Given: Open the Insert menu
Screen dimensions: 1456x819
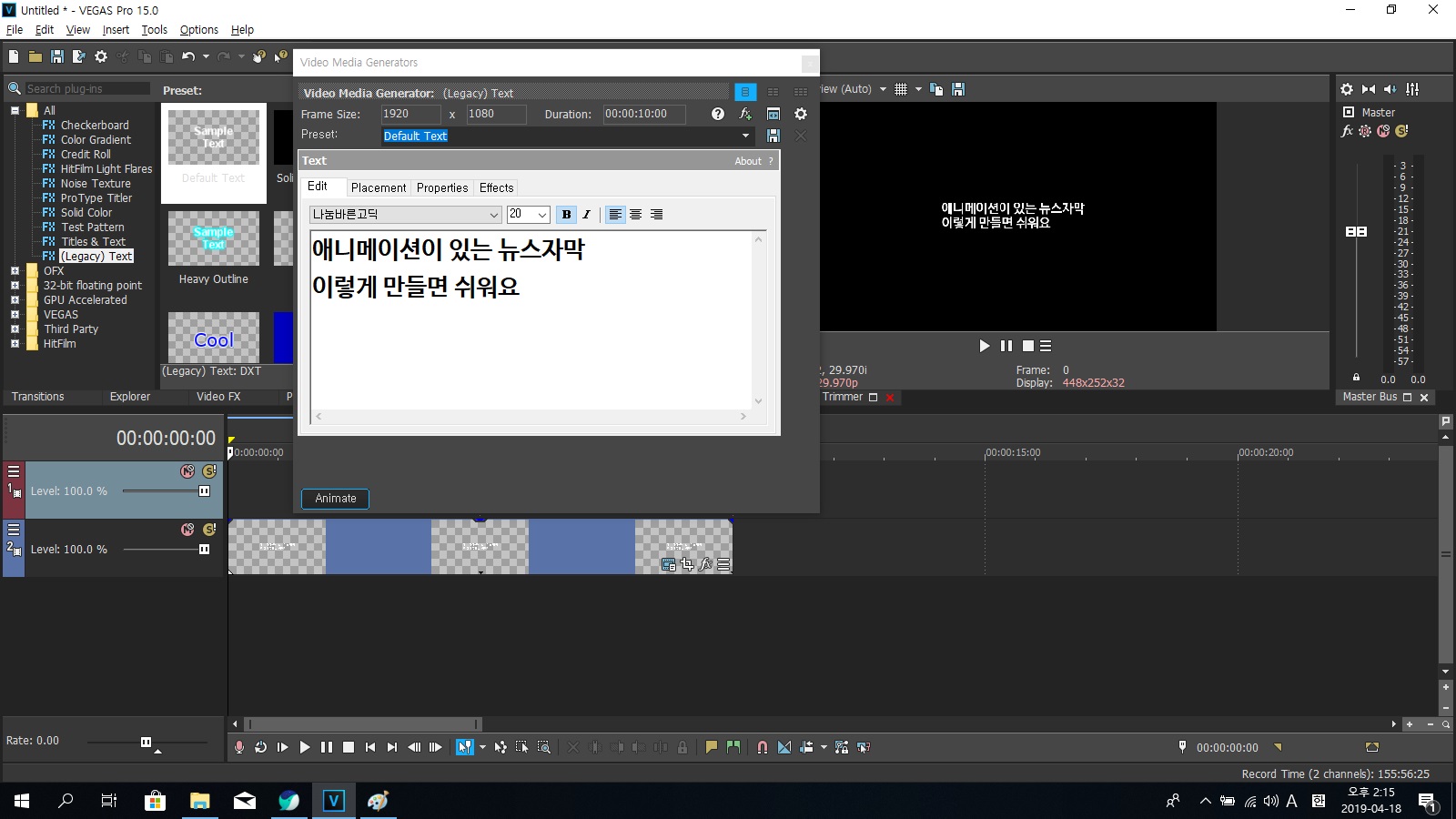Looking at the screenshot, I should [x=116, y=29].
